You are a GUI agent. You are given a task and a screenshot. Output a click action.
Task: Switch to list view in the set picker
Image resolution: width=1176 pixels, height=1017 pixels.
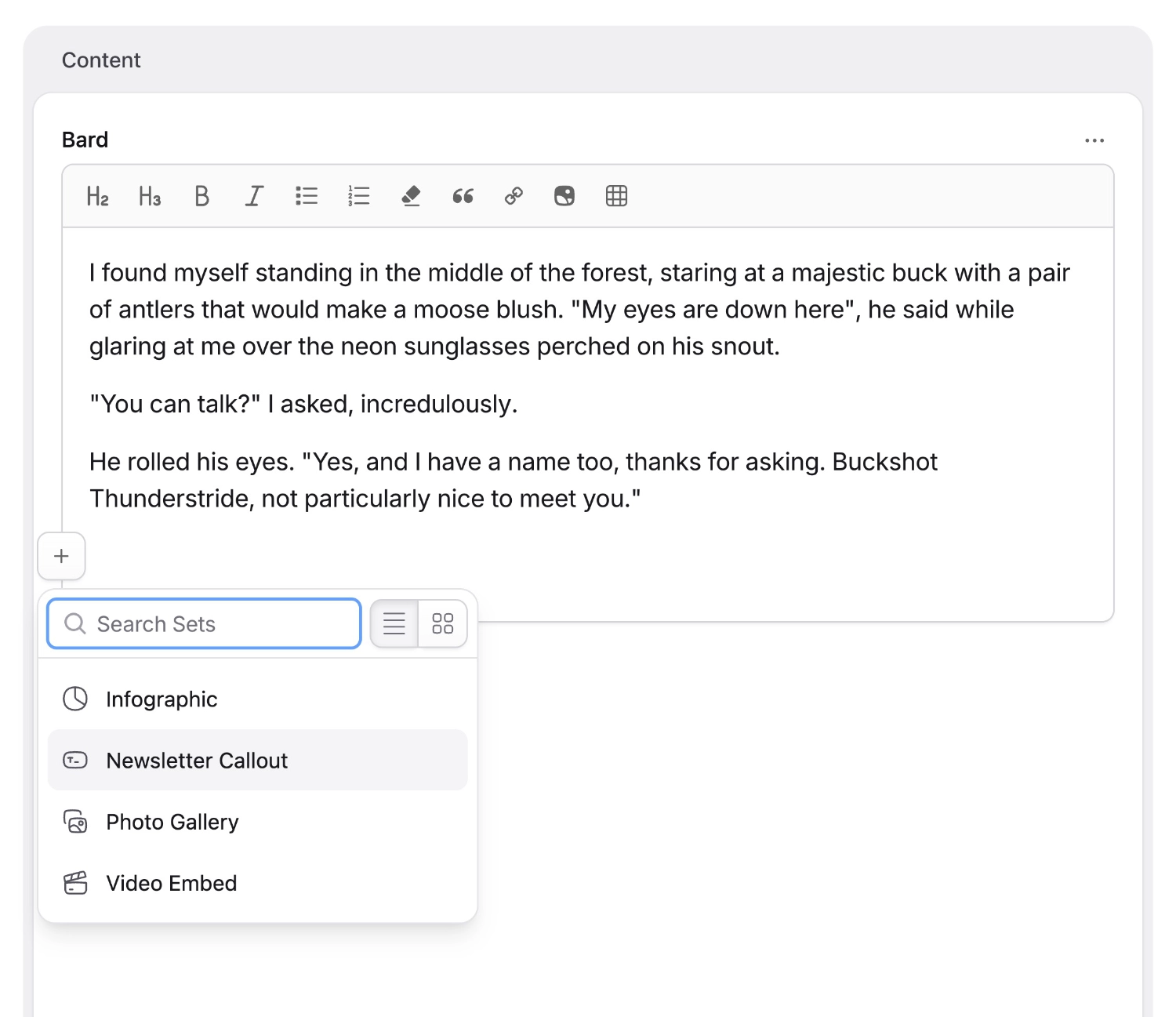(x=394, y=623)
